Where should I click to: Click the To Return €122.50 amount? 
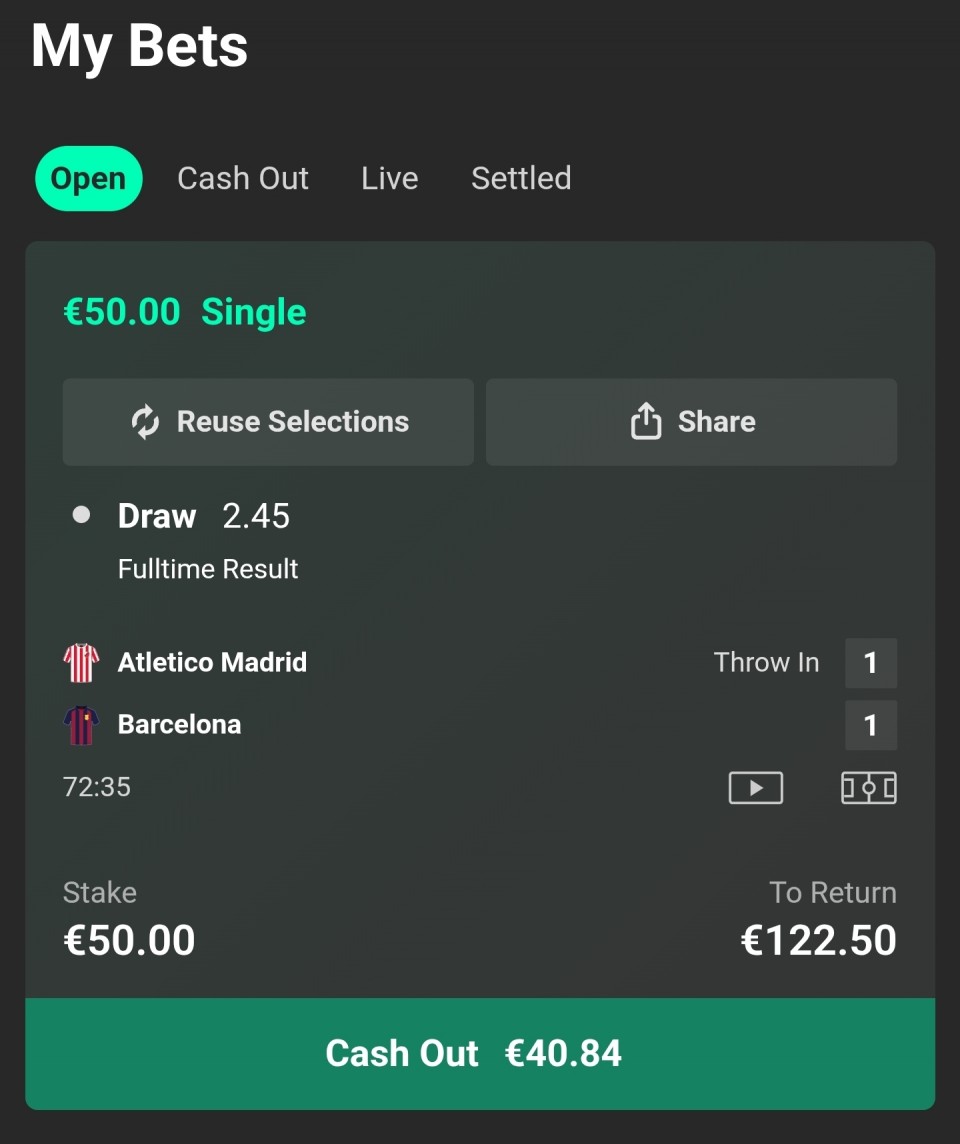[818, 940]
